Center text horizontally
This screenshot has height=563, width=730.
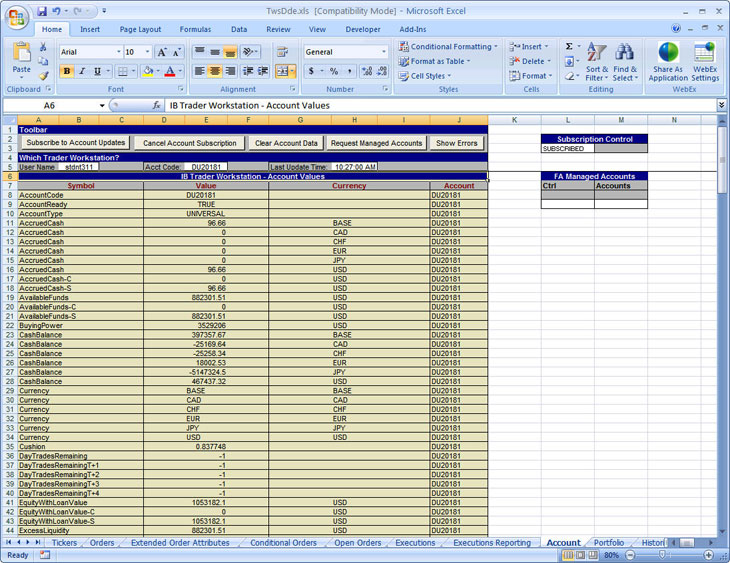[215, 71]
